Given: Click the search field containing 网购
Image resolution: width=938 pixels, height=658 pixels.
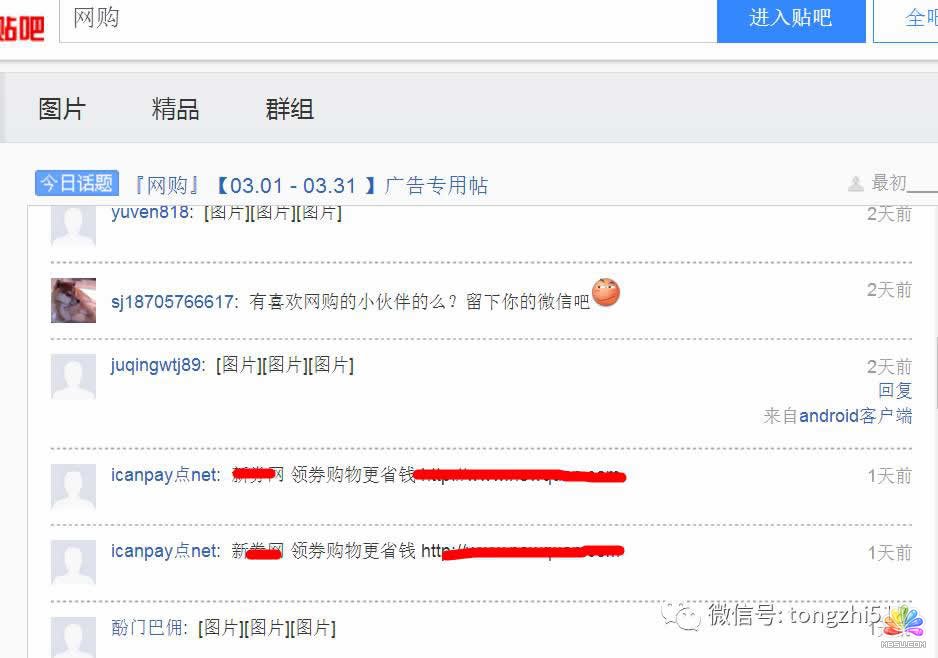Looking at the screenshot, I should click(x=388, y=21).
